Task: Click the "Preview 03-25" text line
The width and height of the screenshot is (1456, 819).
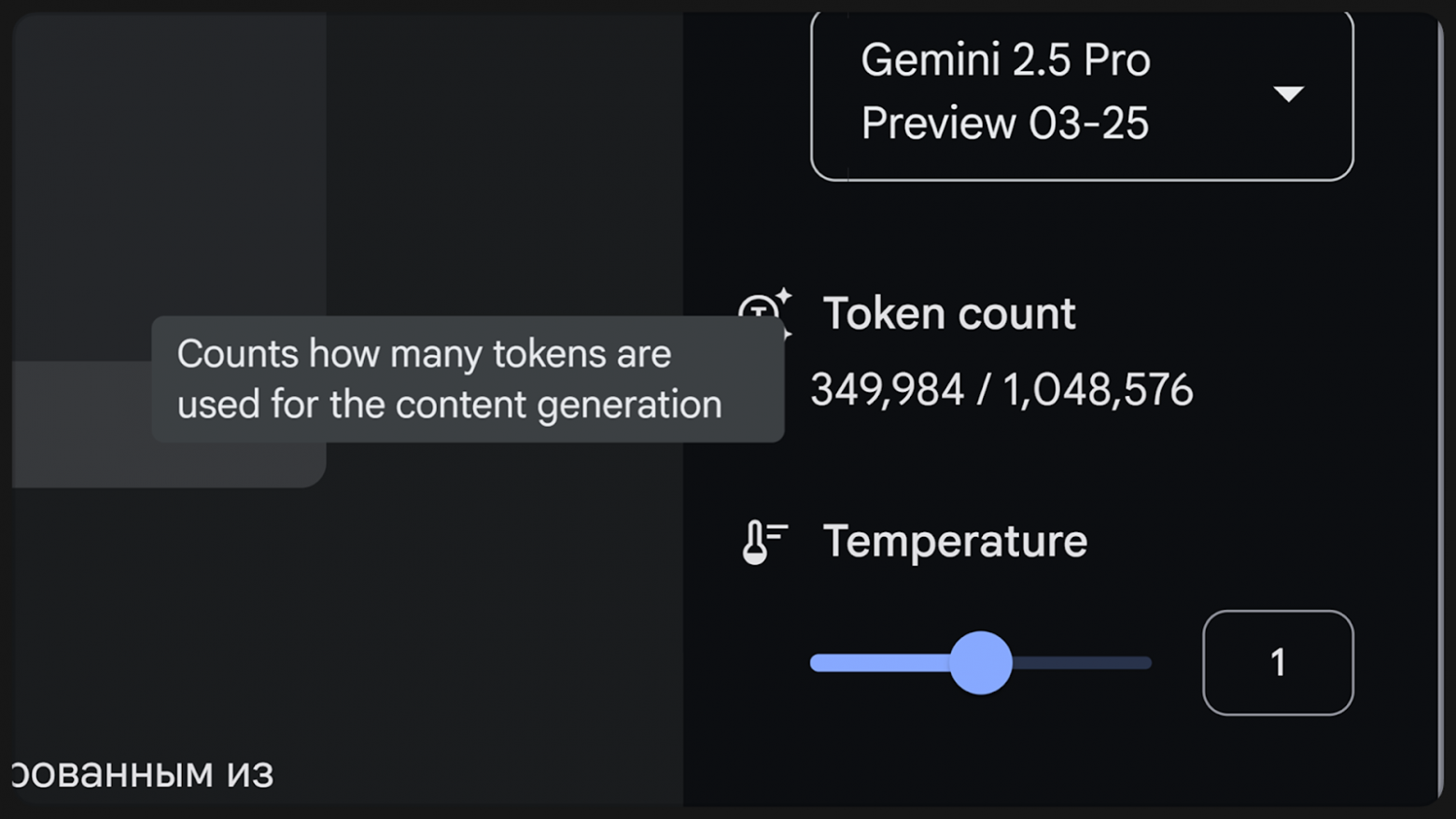Action: (x=1004, y=123)
